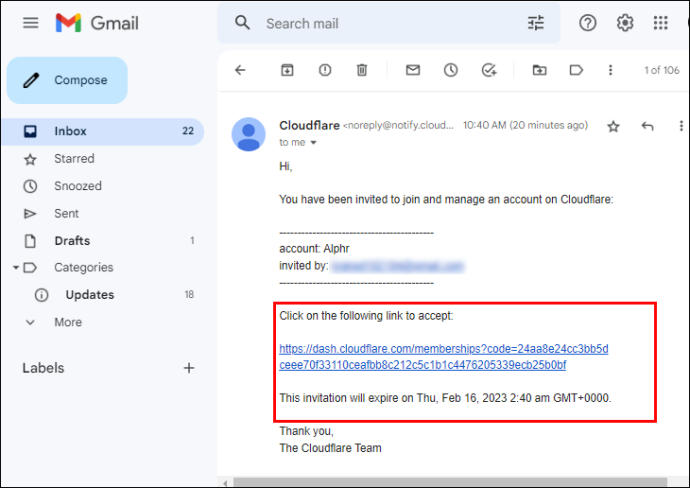
Task: Click the Gmail logo
Action: click(97, 23)
